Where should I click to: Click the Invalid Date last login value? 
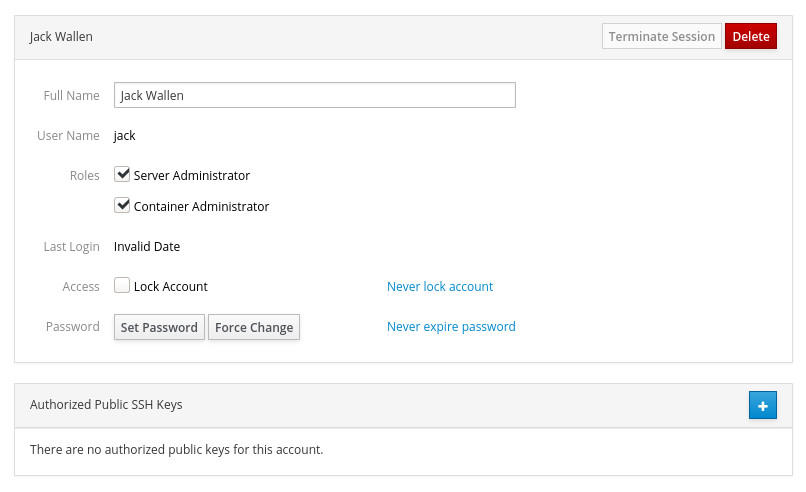pos(147,247)
